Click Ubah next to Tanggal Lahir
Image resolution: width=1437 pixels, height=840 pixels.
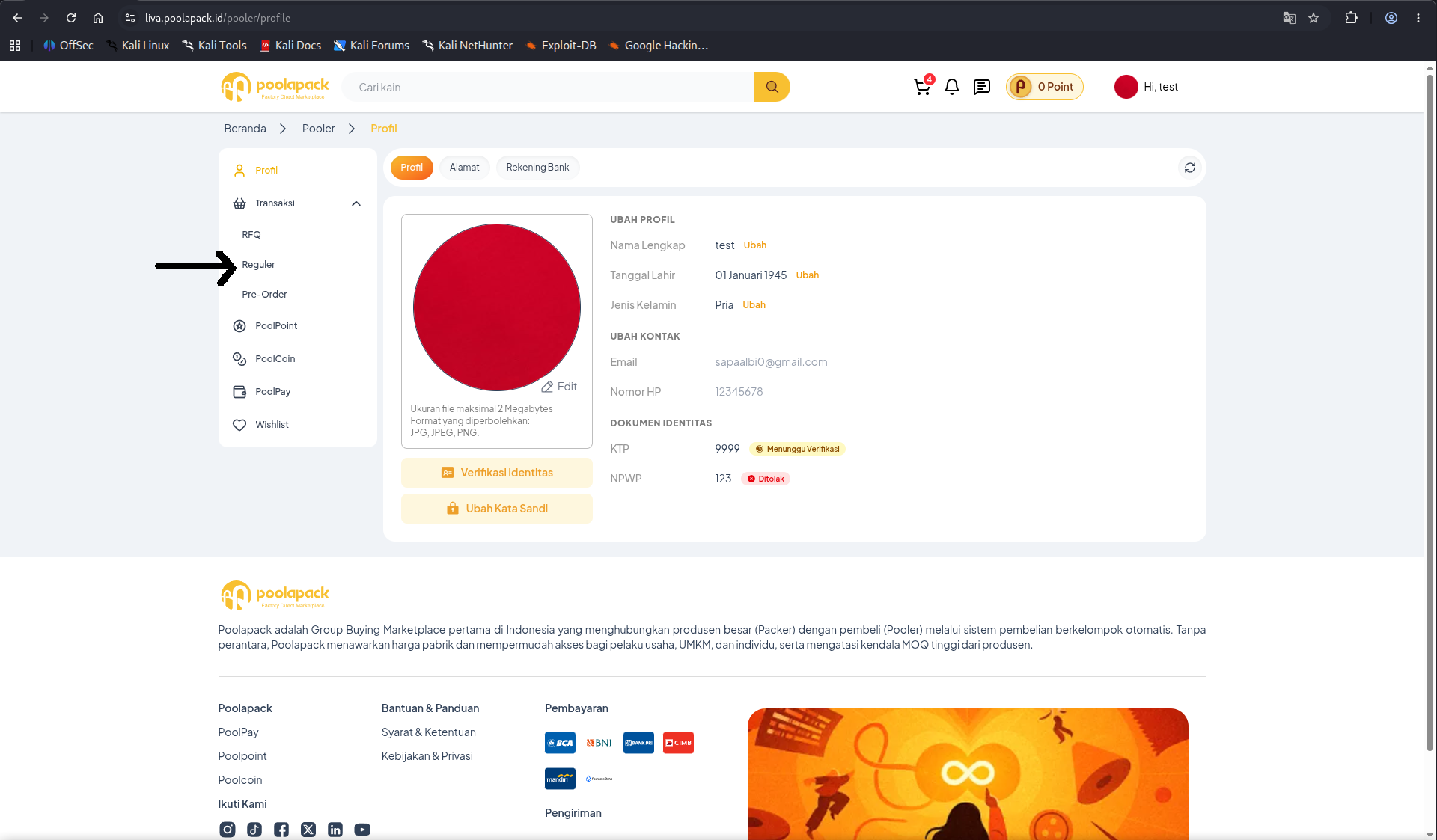[808, 275]
